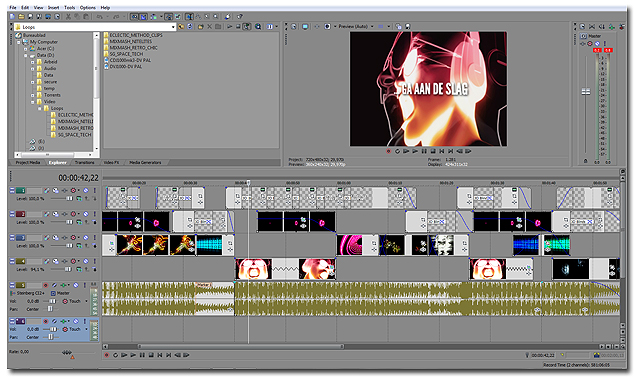The image size is (634, 377).
Task: Adjust the Master volume fader
Action: click(585, 92)
